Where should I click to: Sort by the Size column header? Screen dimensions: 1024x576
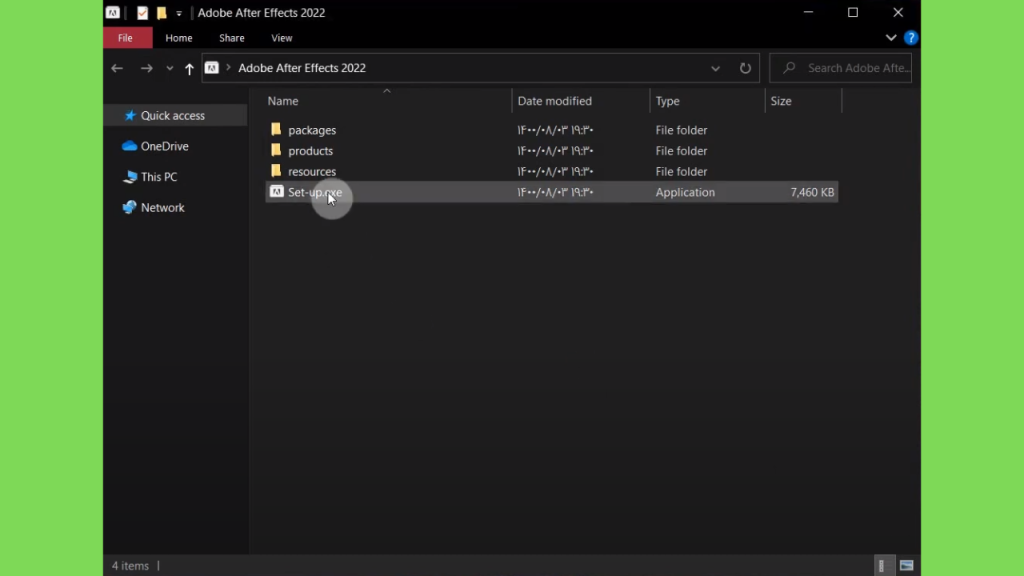click(780, 101)
